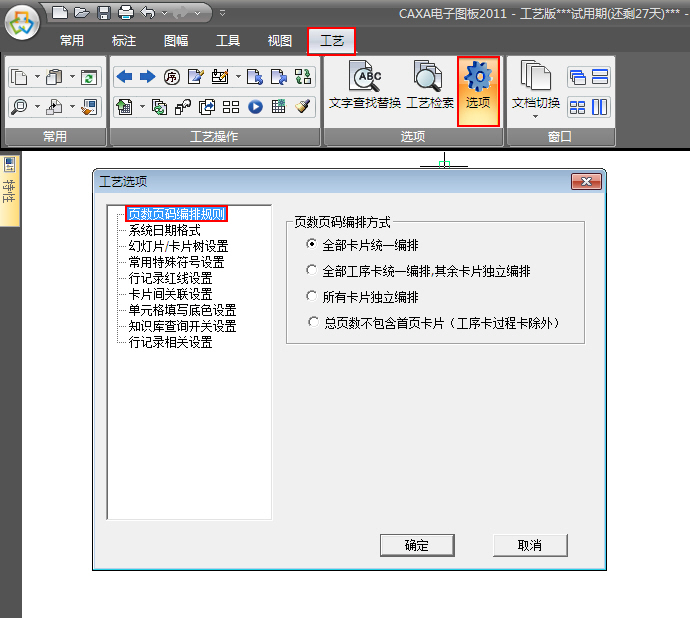Click the blue right arrow (next card)
The width and height of the screenshot is (690, 618).
[147, 77]
